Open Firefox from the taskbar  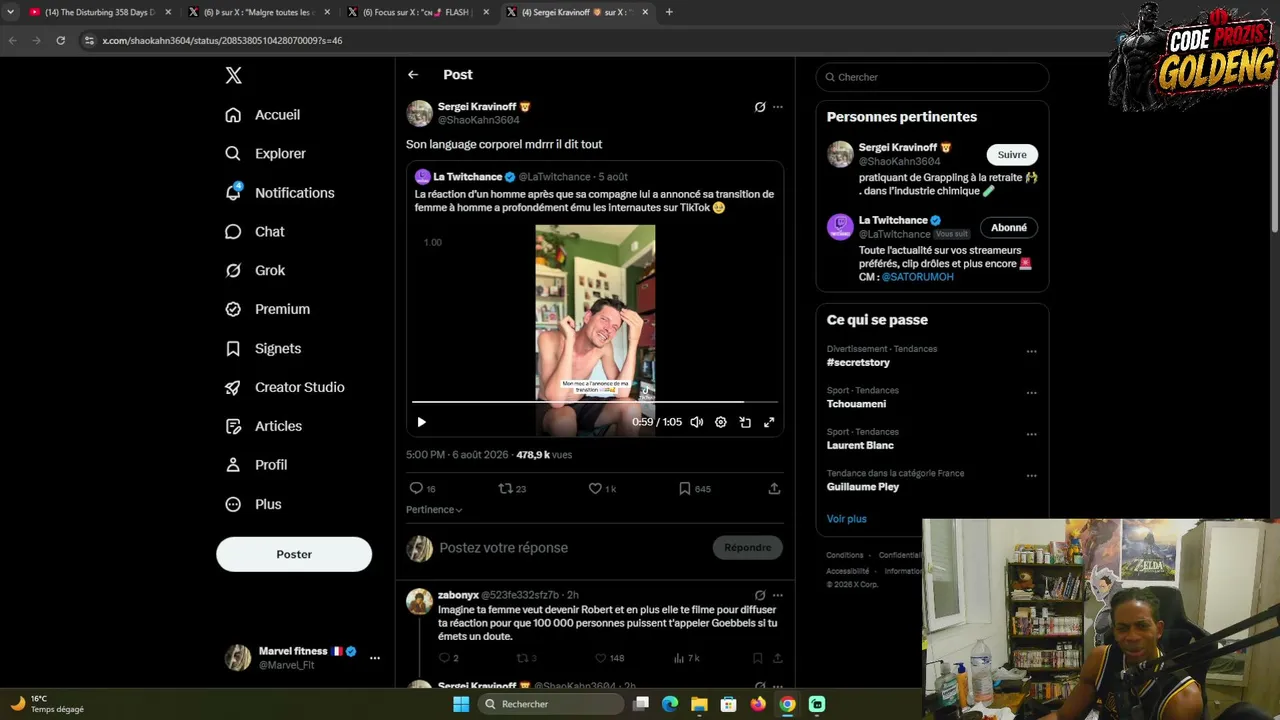(x=758, y=704)
